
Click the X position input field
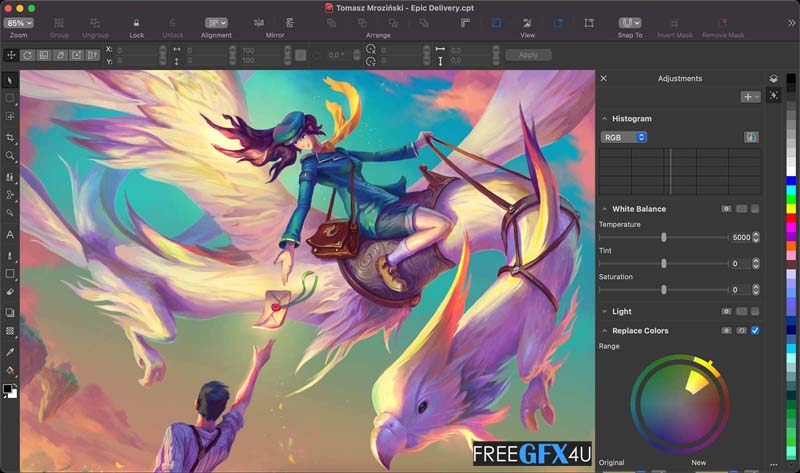click(x=137, y=50)
